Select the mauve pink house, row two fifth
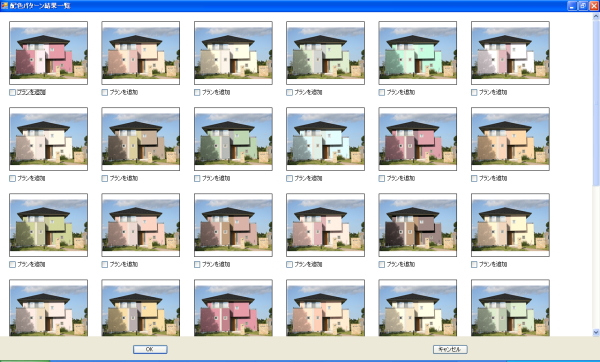The image size is (600, 362). pos(418,139)
